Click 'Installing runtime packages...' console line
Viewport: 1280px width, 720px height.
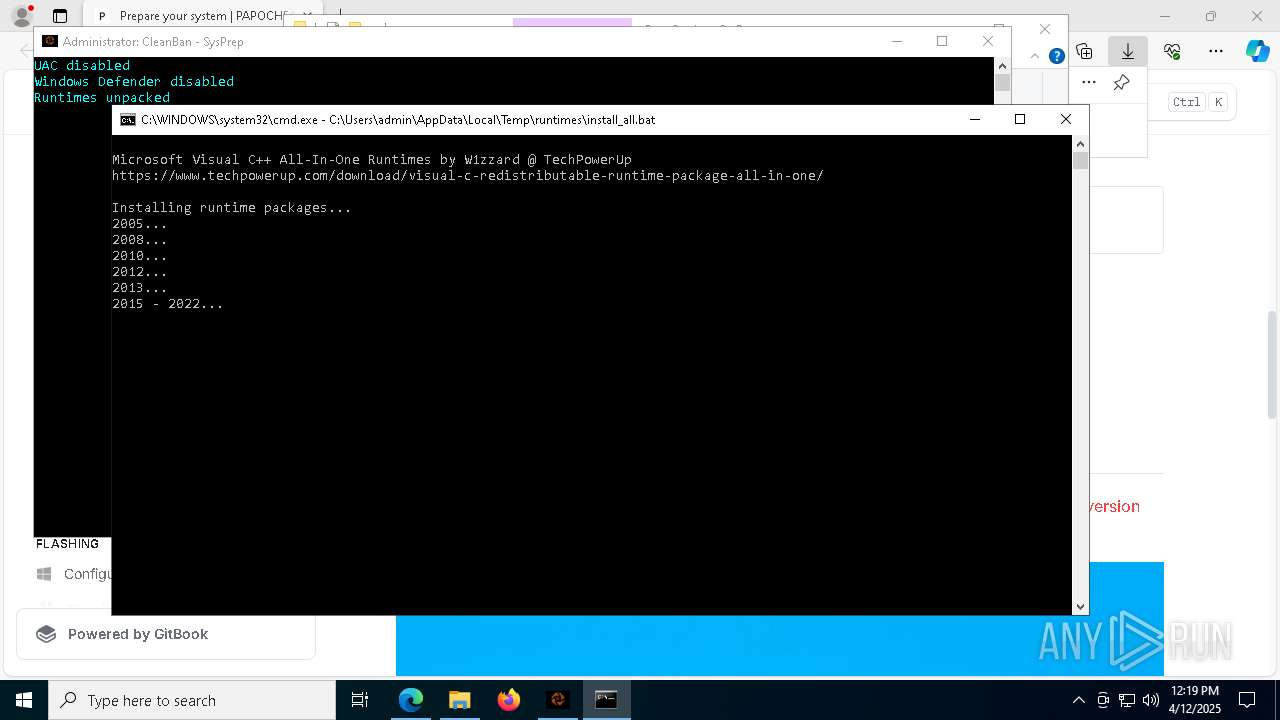(x=231, y=208)
